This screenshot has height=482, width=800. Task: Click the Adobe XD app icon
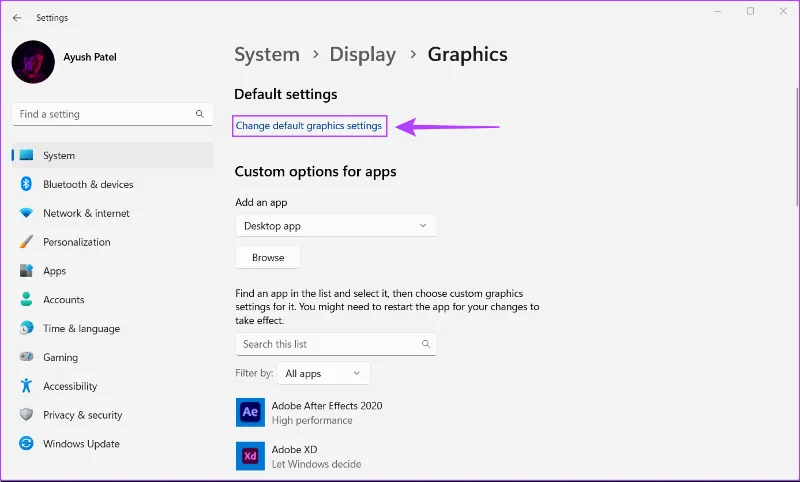(x=250, y=456)
